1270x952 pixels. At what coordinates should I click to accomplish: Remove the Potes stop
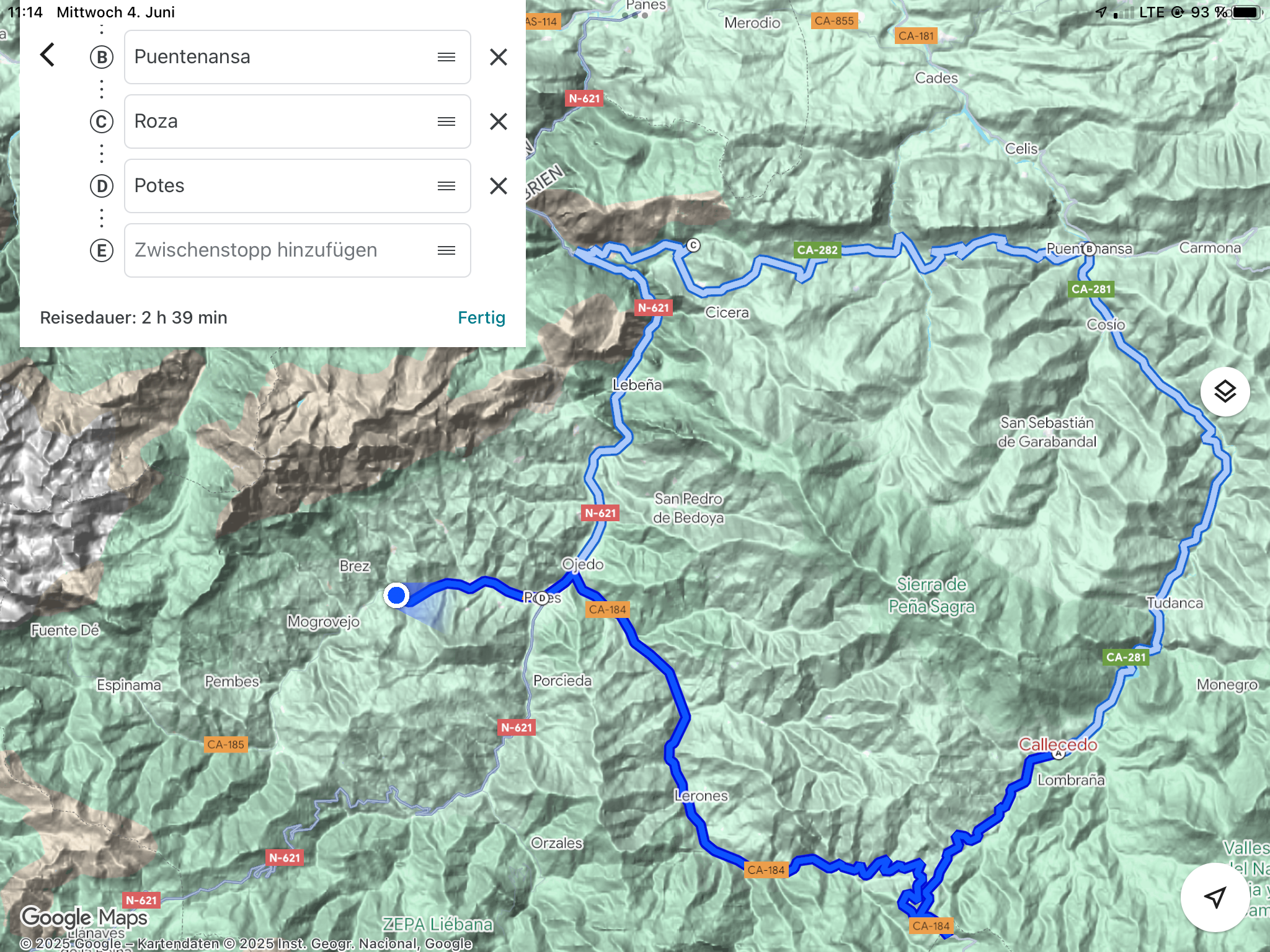(x=498, y=186)
